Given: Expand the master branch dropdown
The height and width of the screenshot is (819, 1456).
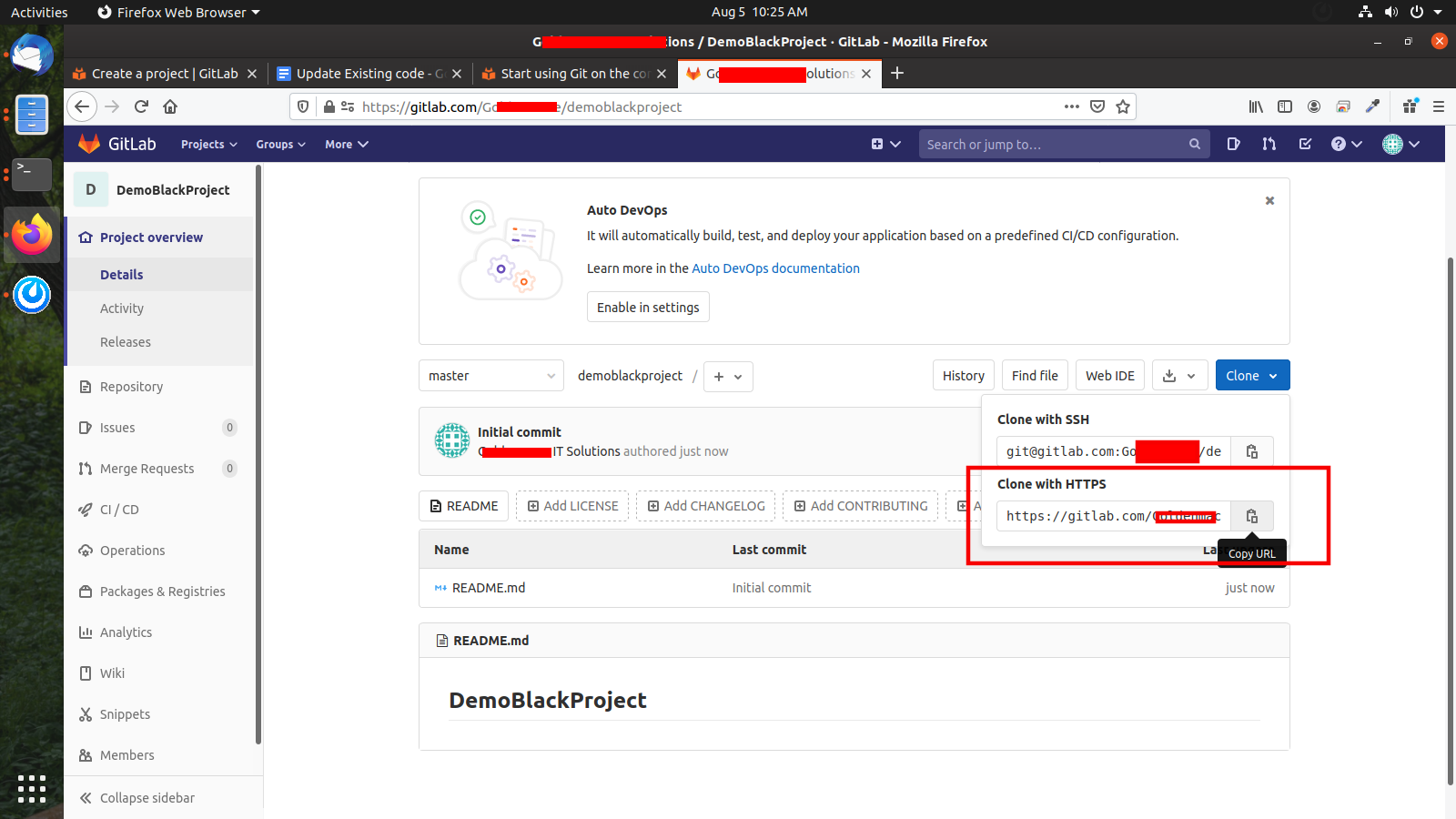Looking at the screenshot, I should 491,376.
